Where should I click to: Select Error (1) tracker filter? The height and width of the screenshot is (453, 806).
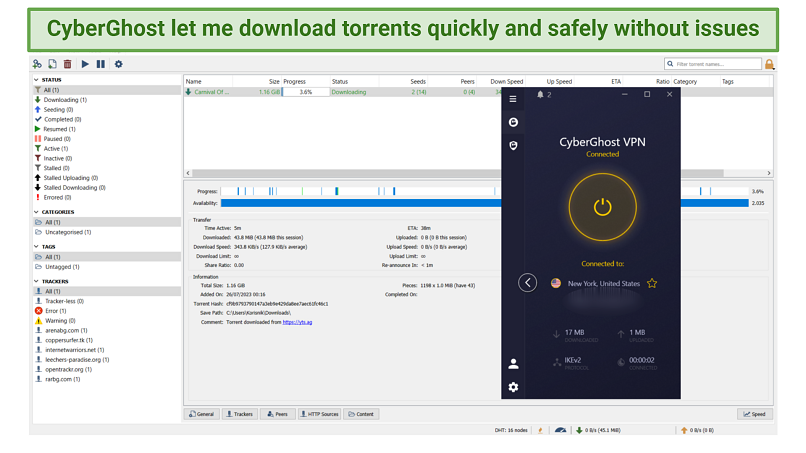point(50,311)
